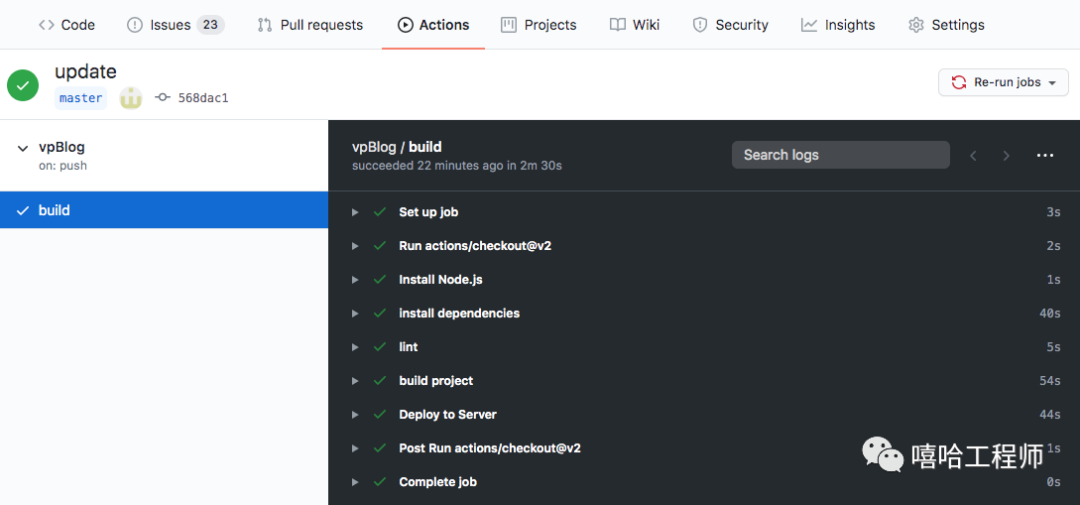1080x505 pixels.
Task: Click the 'vpBlog / build' log header
Action: 397,147
